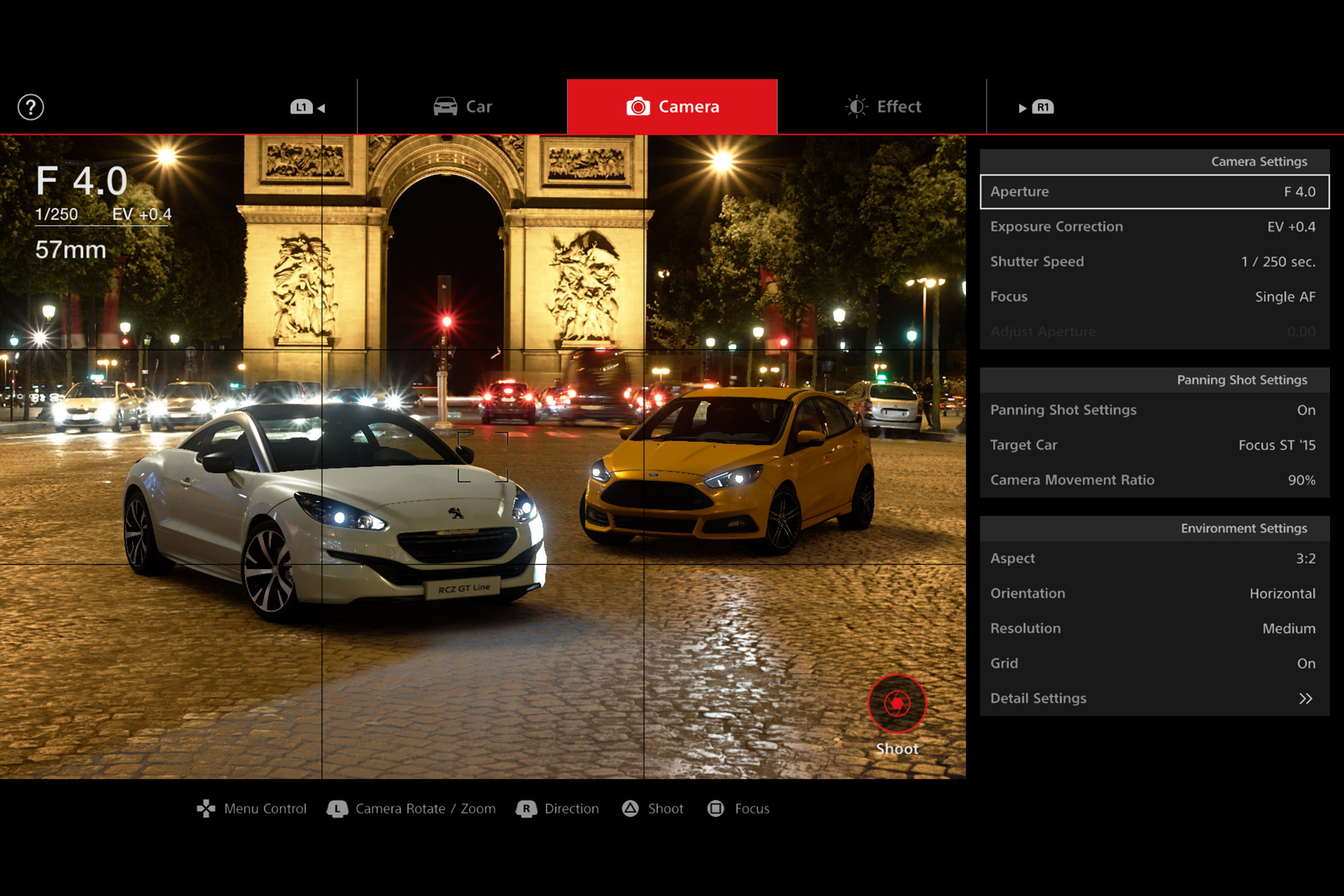1344x896 pixels.
Task: Click the Camera Settings header
Action: coord(1154,162)
